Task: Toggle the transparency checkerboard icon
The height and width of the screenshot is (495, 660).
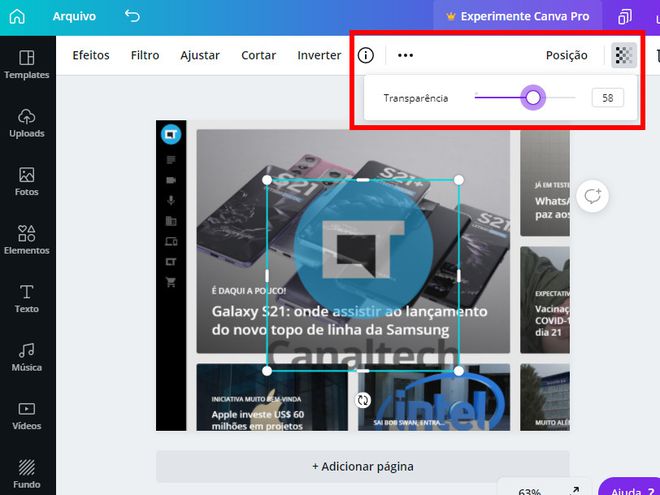Action: click(624, 55)
